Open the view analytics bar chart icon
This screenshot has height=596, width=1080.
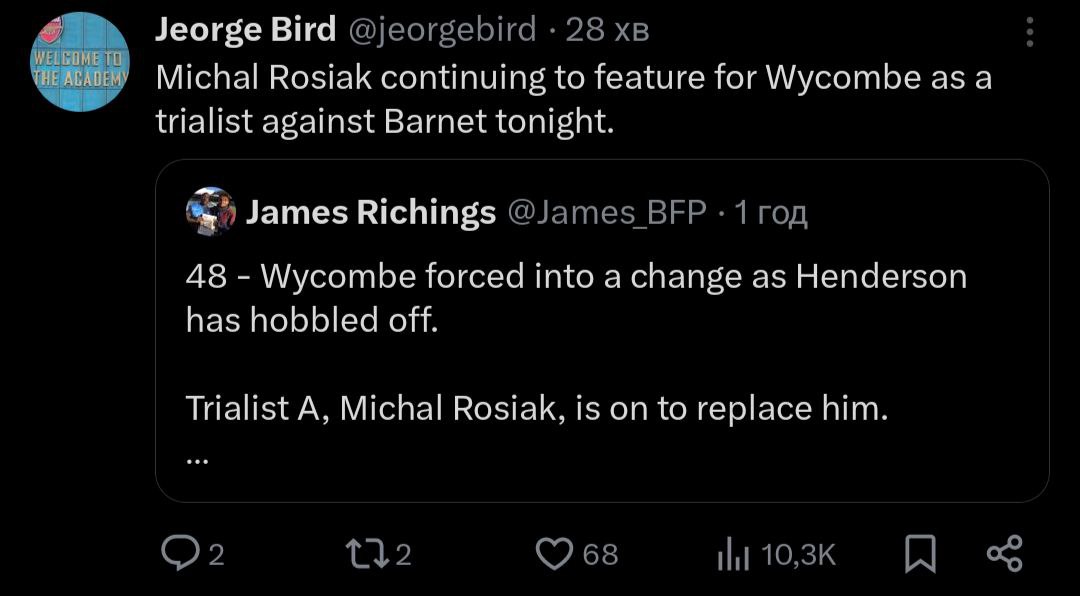pyautogui.click(x=733, y=554)
